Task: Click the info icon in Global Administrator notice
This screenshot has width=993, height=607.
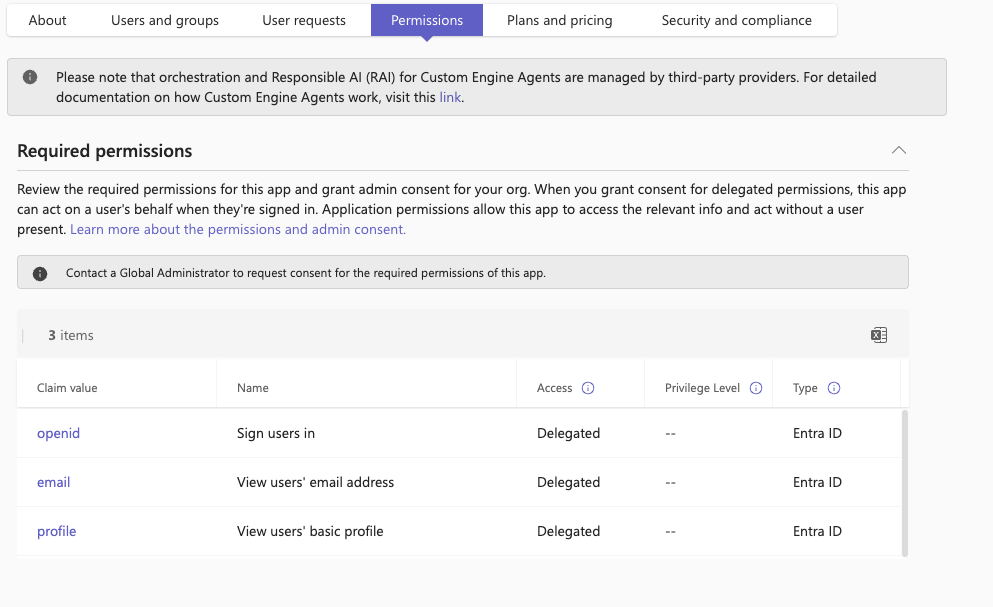Action: [x=40, y=273]
